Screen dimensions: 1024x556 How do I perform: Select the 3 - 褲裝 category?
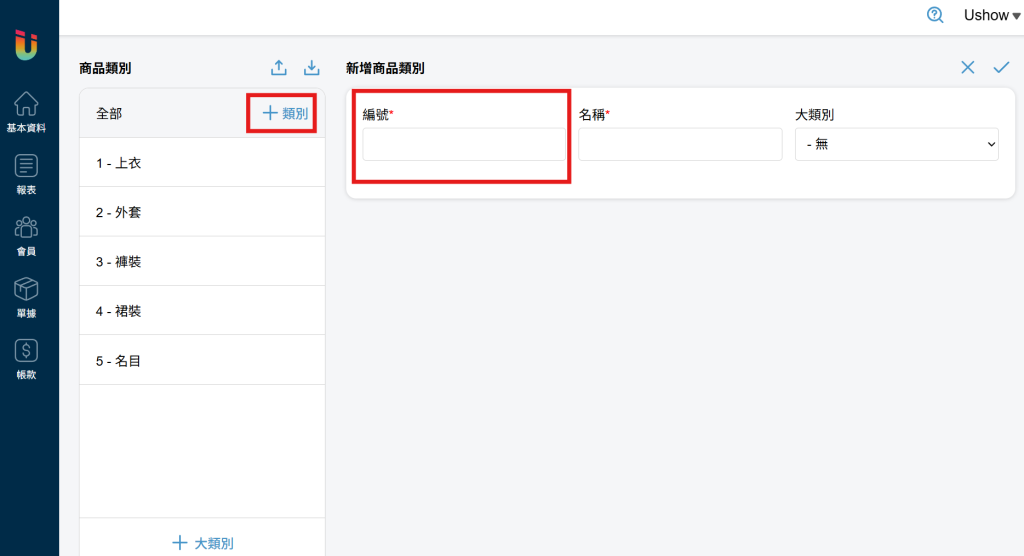coord(202,261)
